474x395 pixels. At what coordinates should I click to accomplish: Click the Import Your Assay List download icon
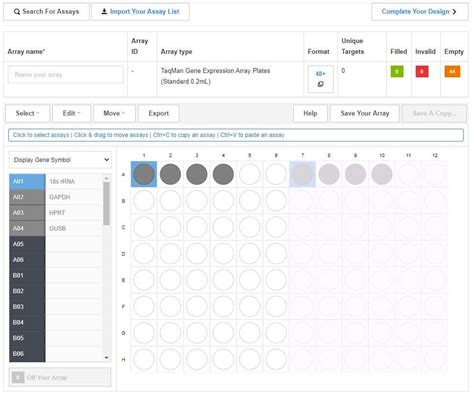point(104,11)
